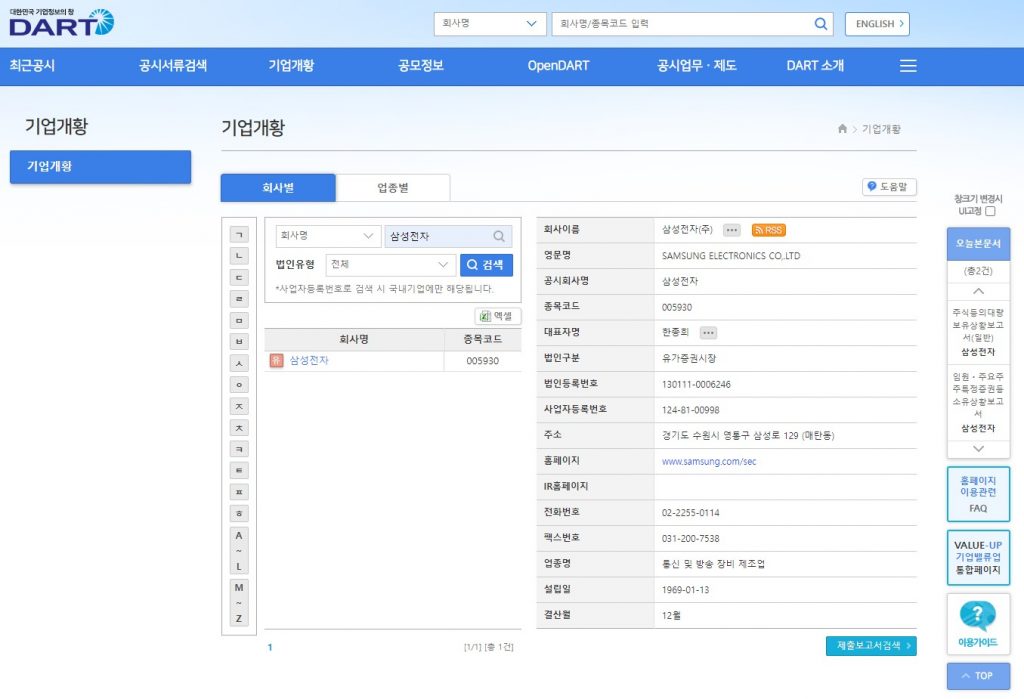Open the 법인유형 전체 dropdown
The height and width of the screenshot is (699, 1024).
tap(391, 265)
